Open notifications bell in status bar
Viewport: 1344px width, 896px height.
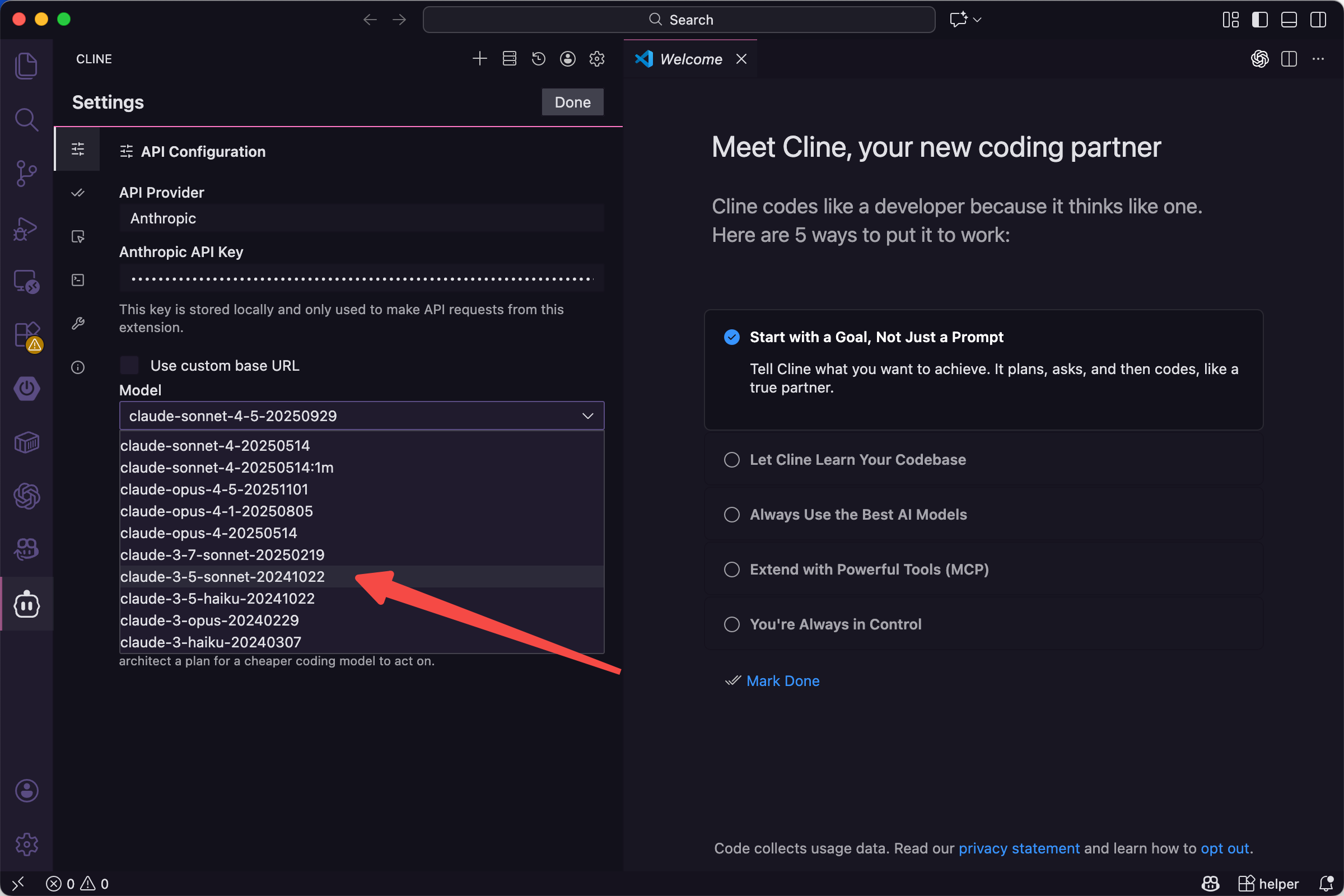[x=1326, y=884]
